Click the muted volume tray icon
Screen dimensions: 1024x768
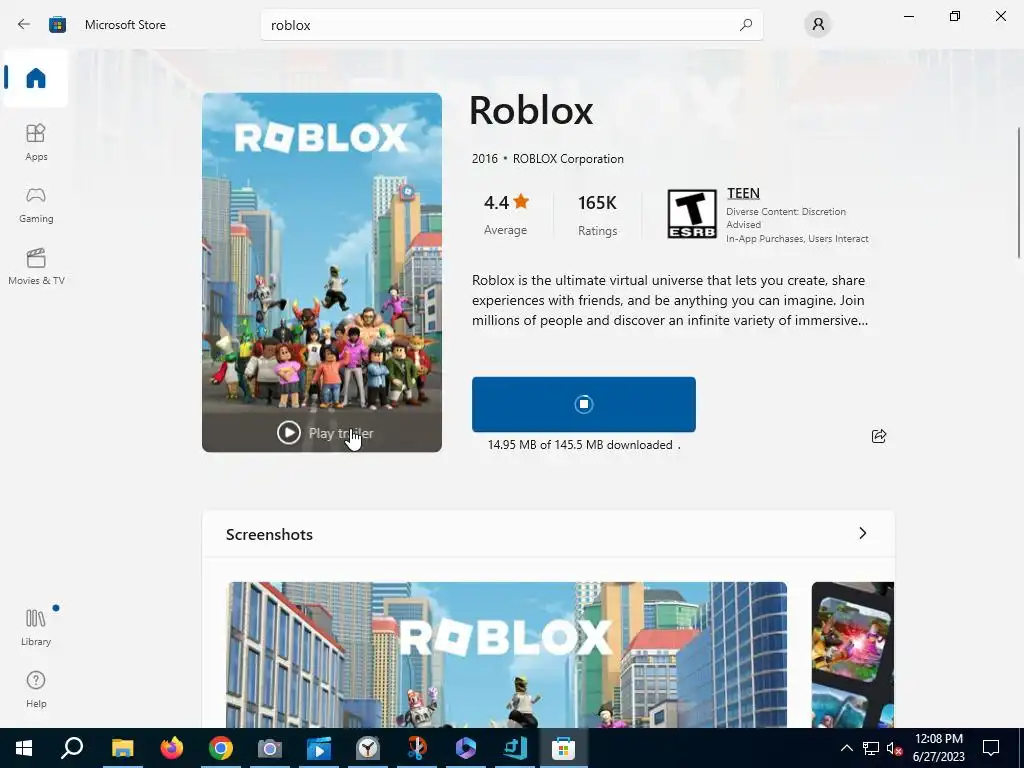click(895, 748)
